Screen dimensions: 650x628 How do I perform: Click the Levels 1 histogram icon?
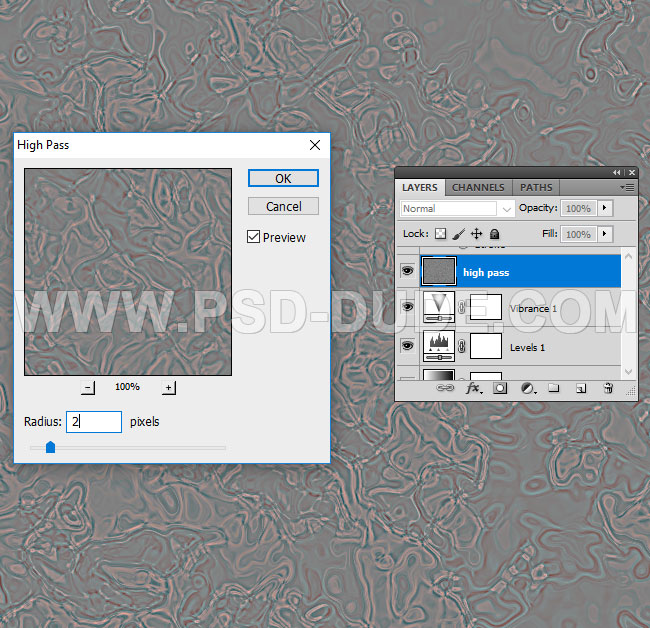[x=439, y=346]
